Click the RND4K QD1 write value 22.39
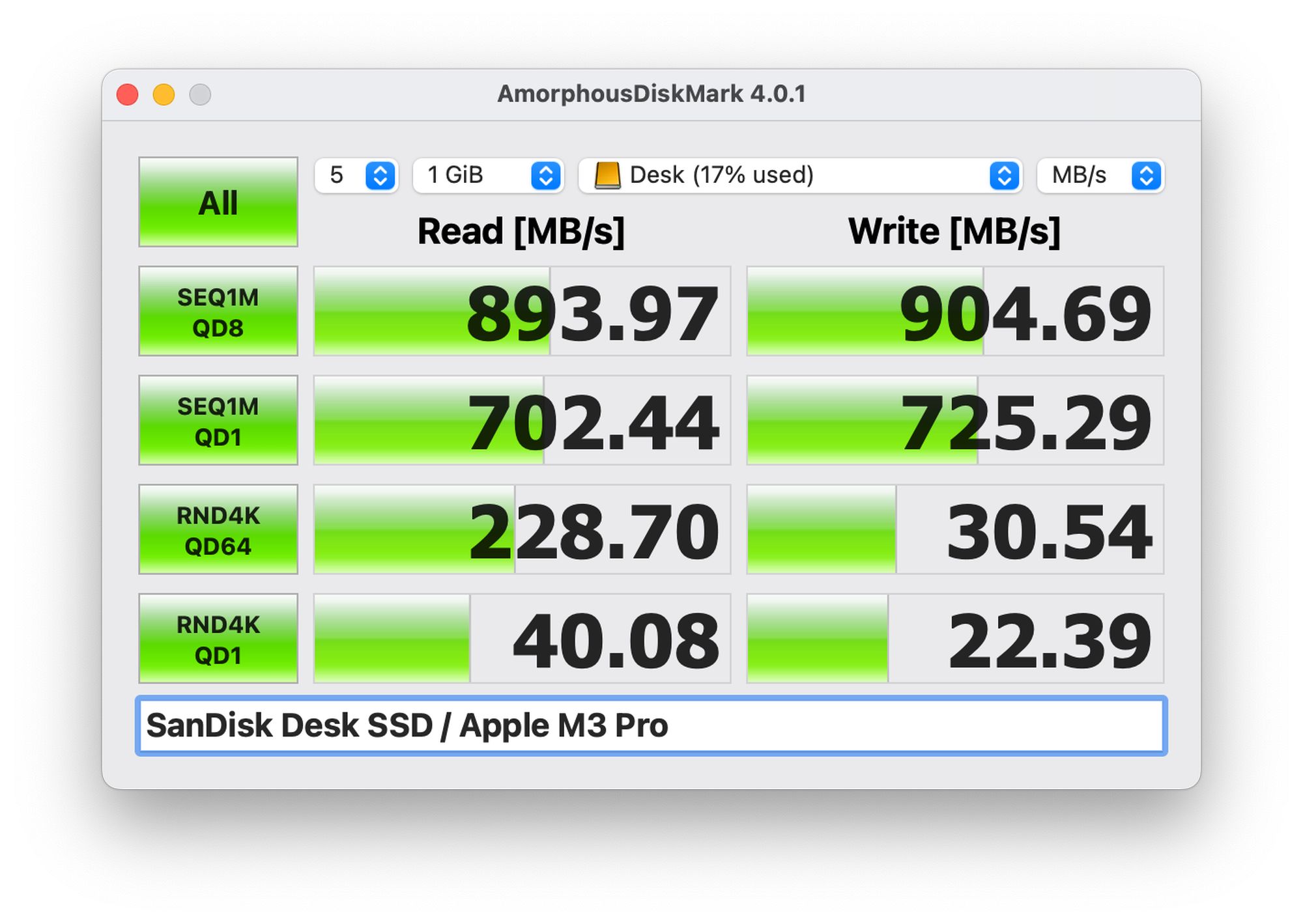The width and height of the screenshot is (1303, 924). click(955, 638)
